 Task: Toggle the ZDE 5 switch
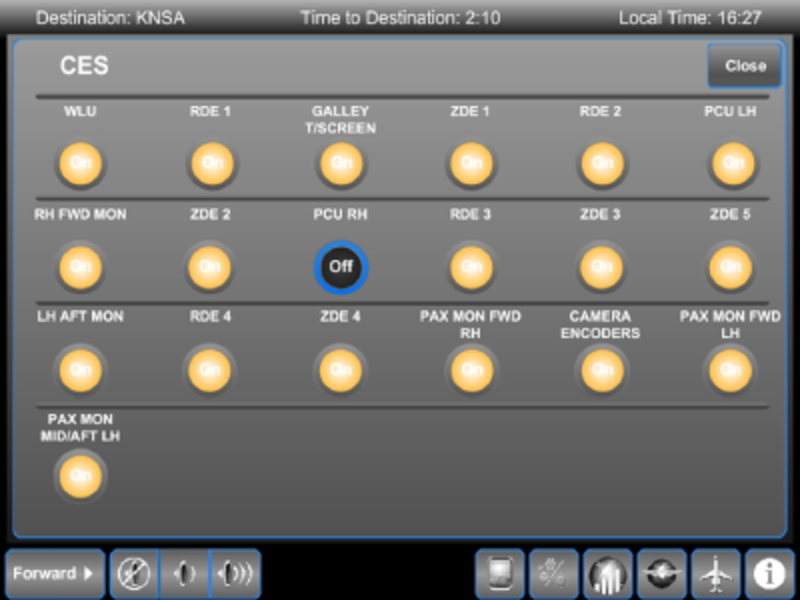[731, 267]
